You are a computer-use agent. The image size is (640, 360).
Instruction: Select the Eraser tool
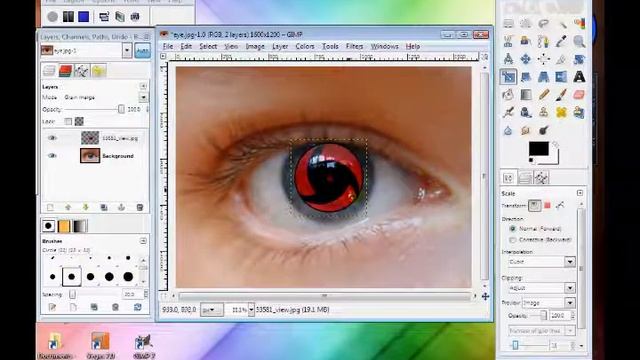point(579,95)
